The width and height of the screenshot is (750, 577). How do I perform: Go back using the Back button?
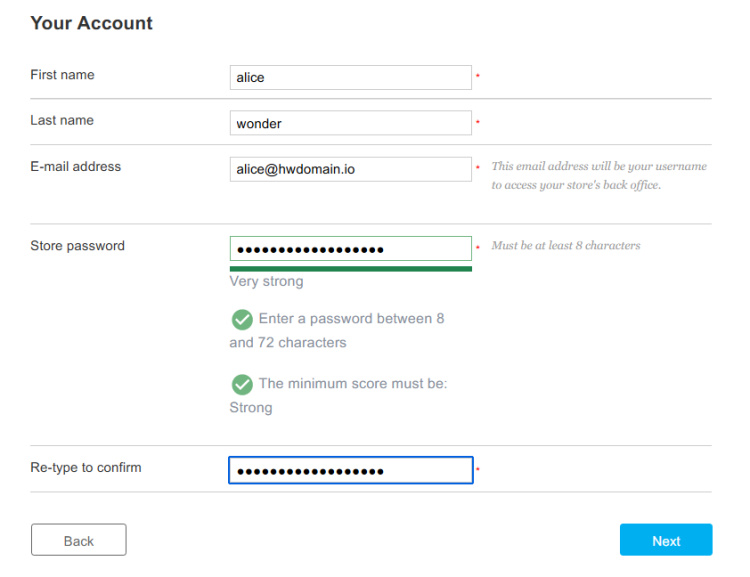(x=78, y=540)
